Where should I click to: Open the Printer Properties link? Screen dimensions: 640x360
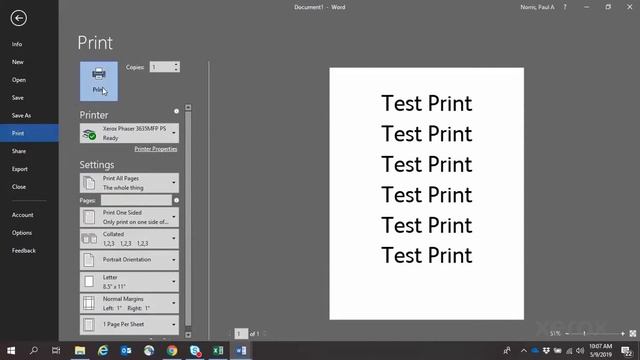(x=156, y=149)
